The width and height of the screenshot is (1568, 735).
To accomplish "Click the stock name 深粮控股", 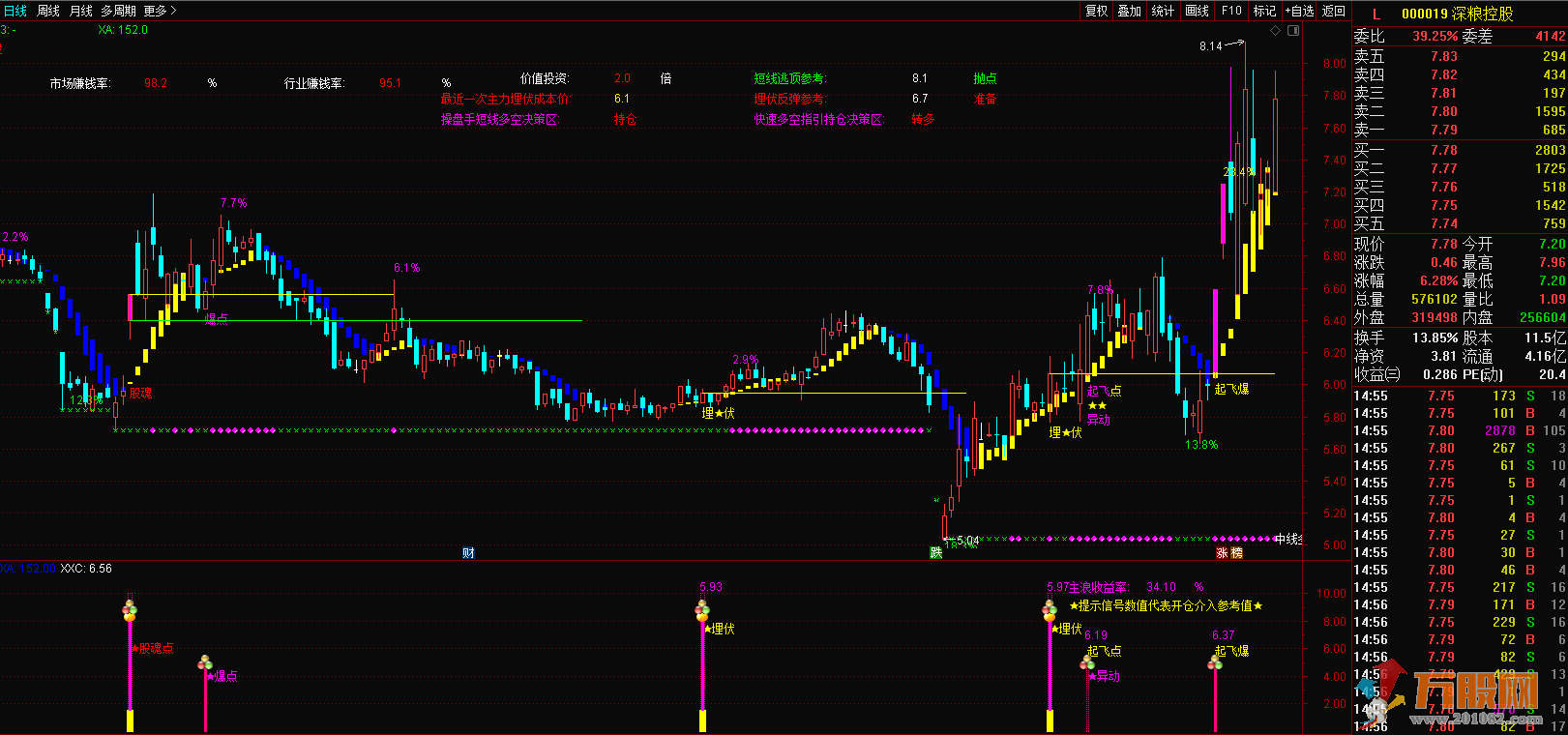I will [1482, 15].
